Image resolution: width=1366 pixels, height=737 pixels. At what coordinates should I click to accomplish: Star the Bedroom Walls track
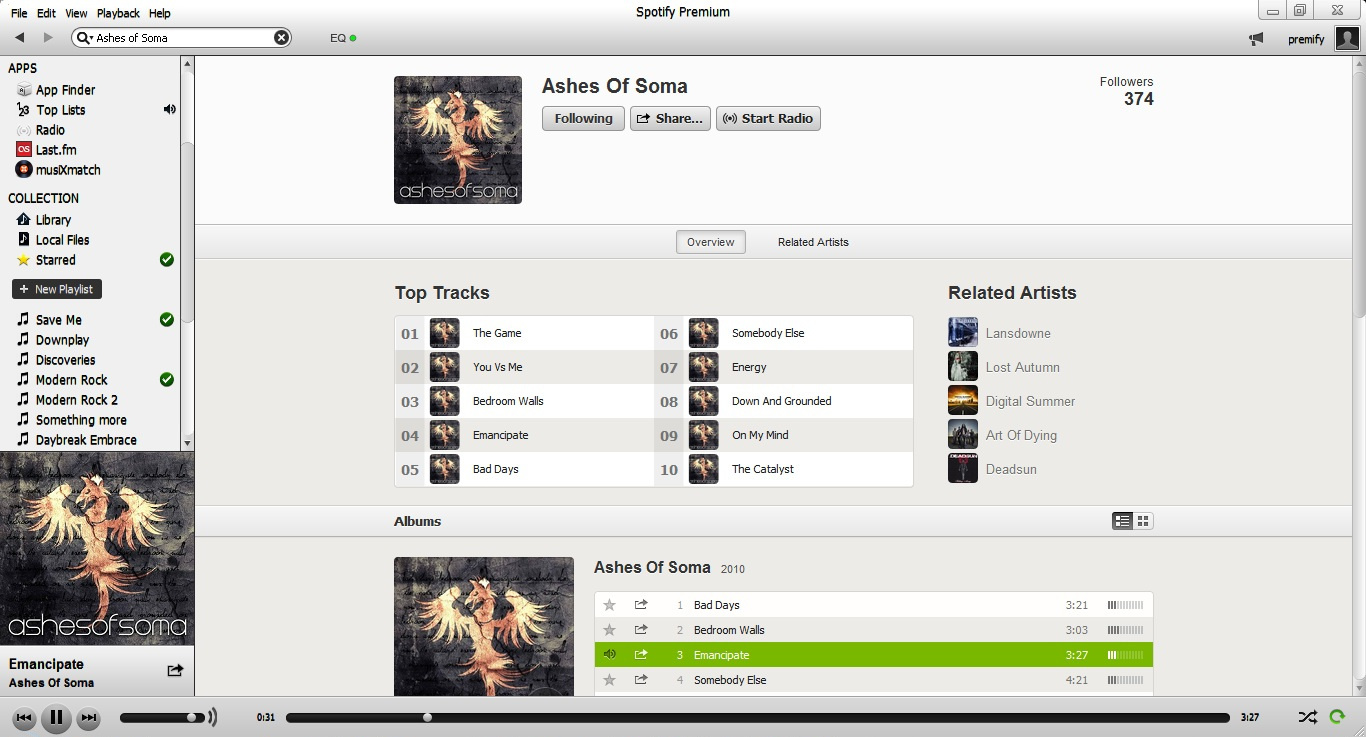[609, 630]
